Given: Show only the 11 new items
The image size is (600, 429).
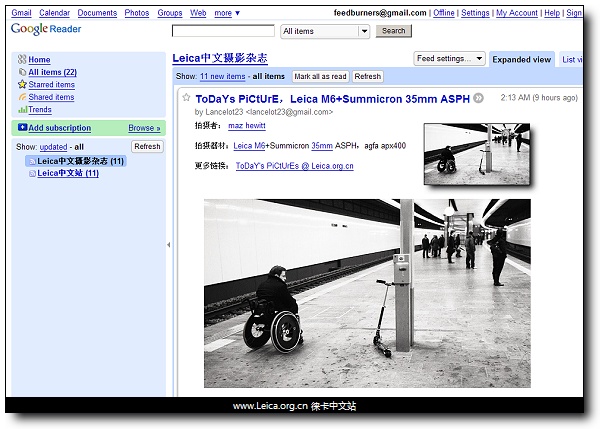Looking at the screenshot, I should (x=222, y=76).
